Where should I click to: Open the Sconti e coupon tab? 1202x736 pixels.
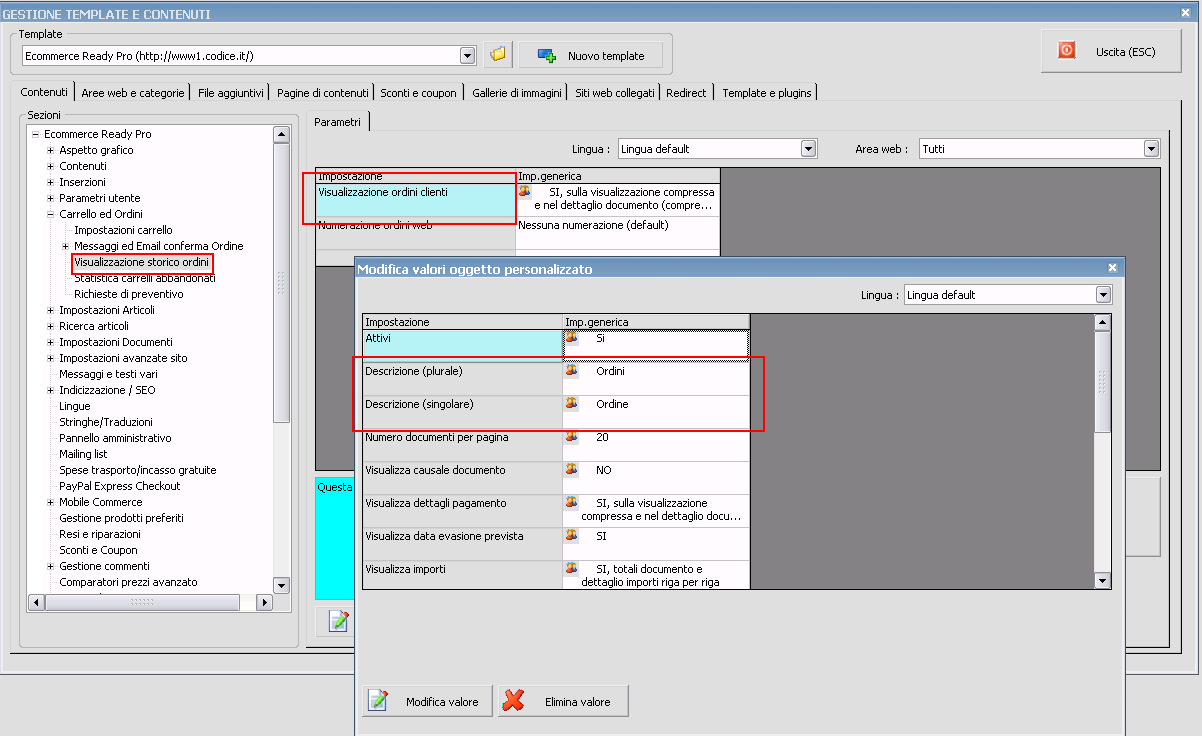[x=418, y=93]
